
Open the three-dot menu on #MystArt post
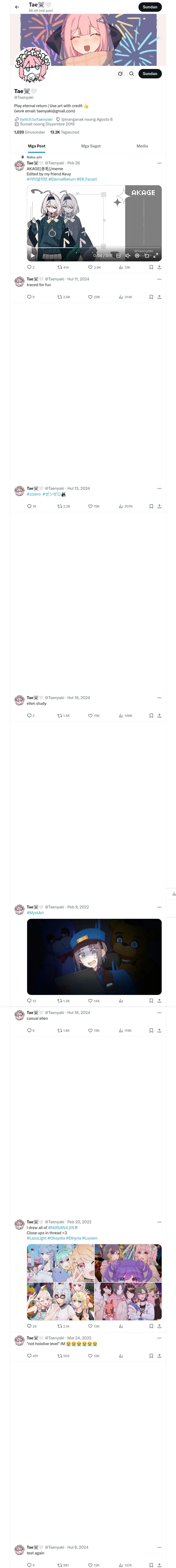click(x=159, y=907)
